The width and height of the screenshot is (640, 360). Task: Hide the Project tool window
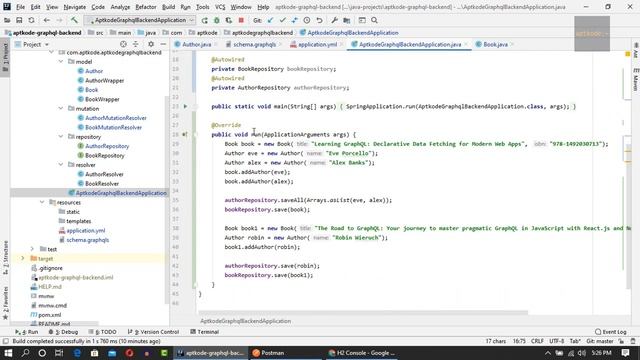pyautogui.click(x=163, y=44)
